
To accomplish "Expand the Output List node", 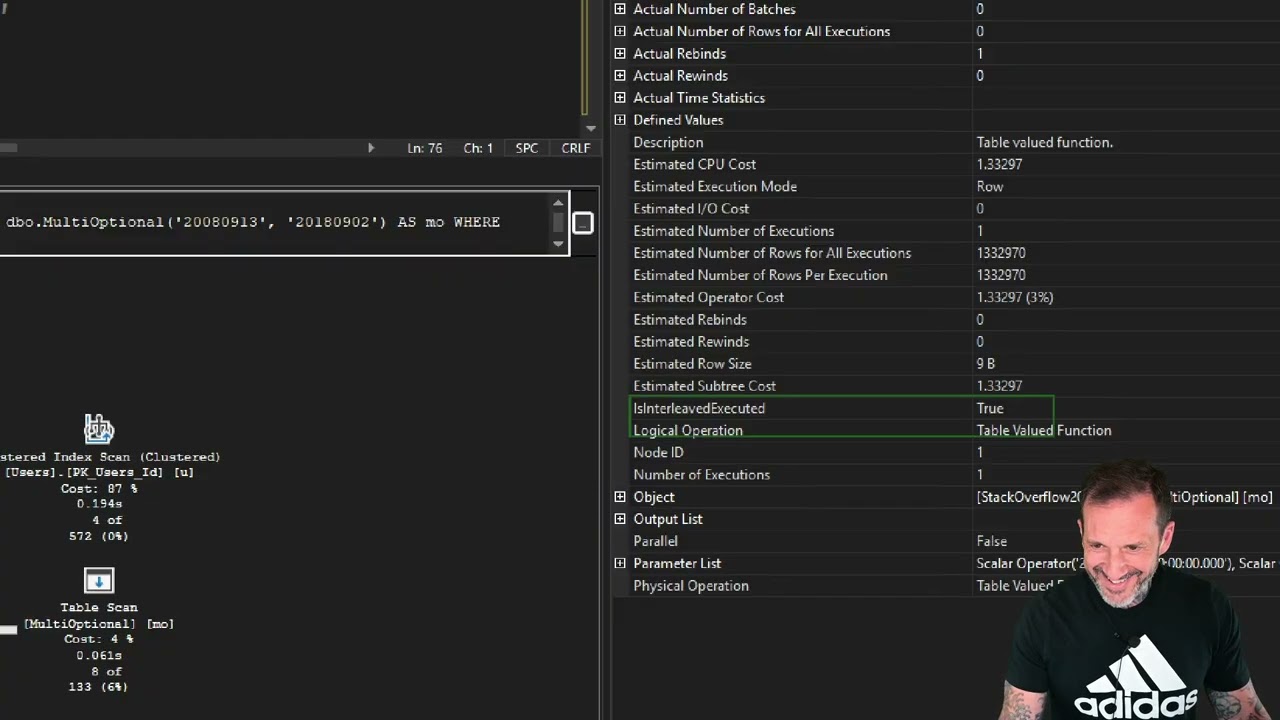I will coord(620,518).
